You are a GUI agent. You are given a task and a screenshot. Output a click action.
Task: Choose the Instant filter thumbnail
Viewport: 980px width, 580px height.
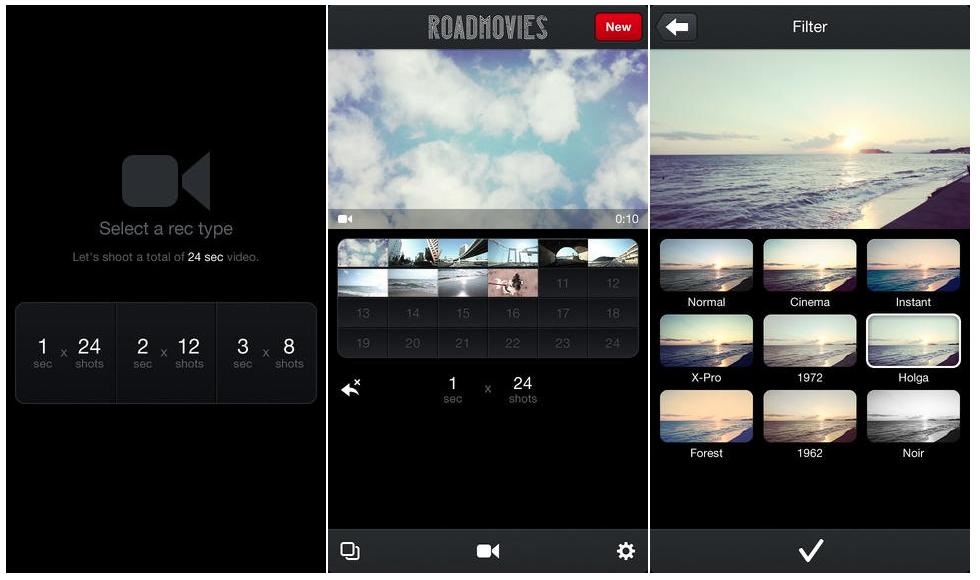913,266
